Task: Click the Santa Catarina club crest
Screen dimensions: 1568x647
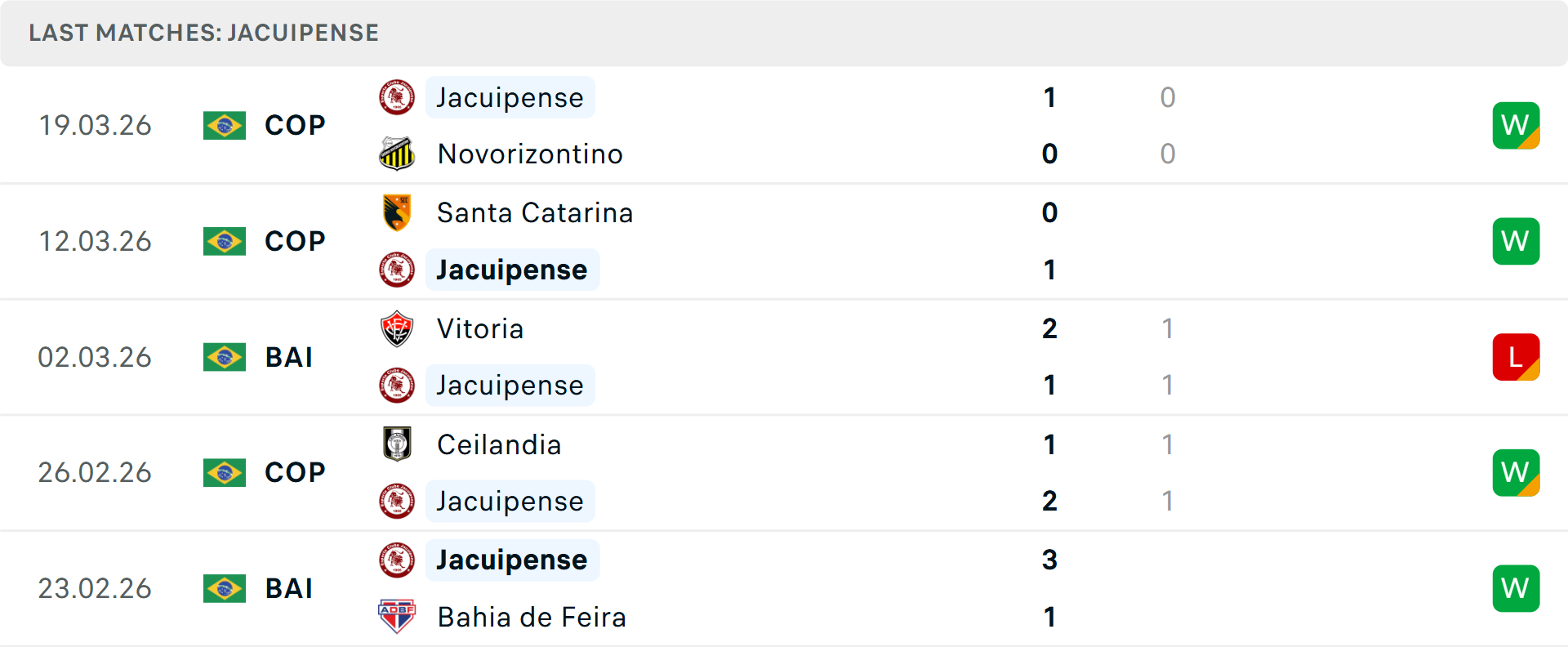Action: pos(397,212)
